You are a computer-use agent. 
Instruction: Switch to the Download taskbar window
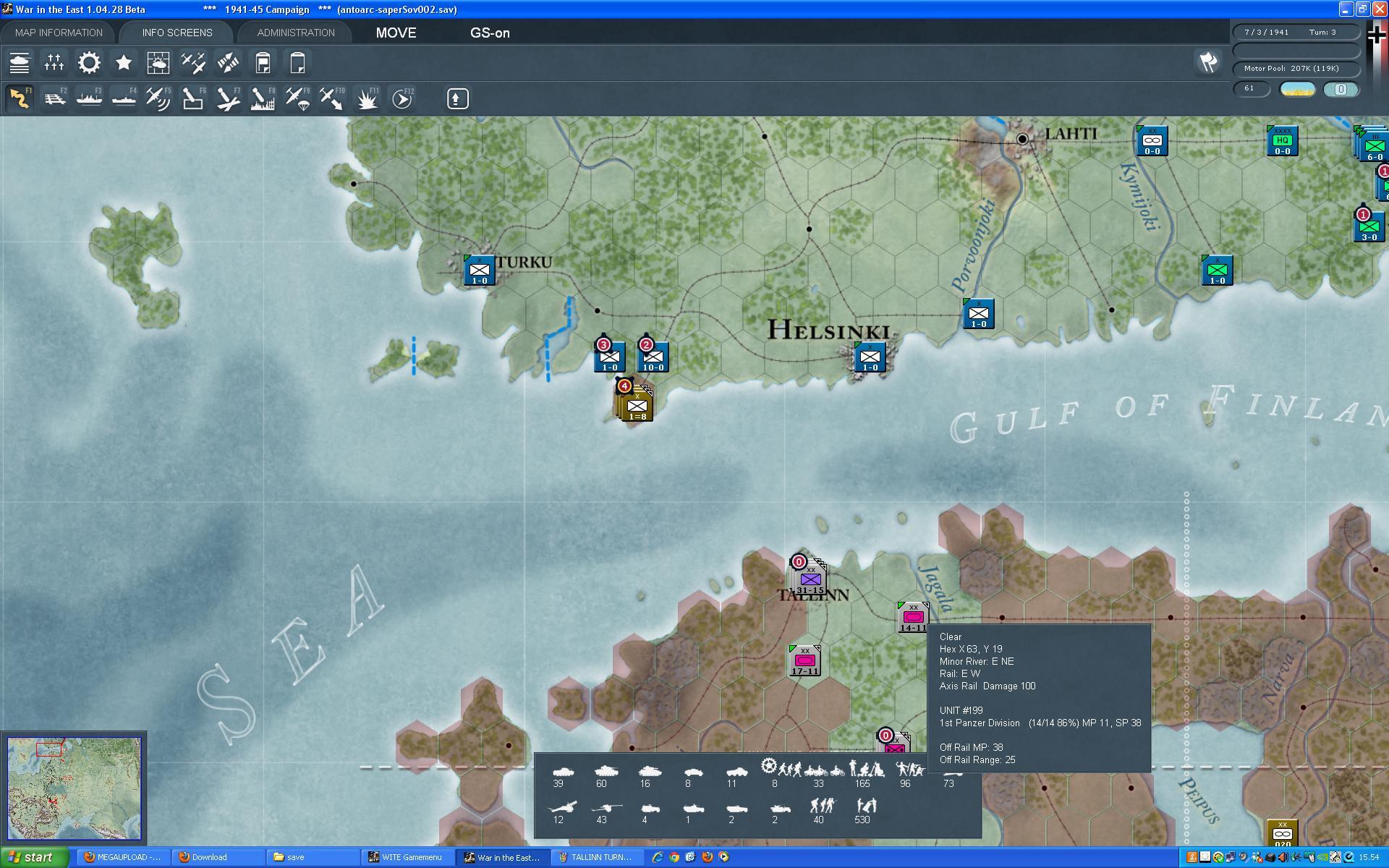coord(218,857)
